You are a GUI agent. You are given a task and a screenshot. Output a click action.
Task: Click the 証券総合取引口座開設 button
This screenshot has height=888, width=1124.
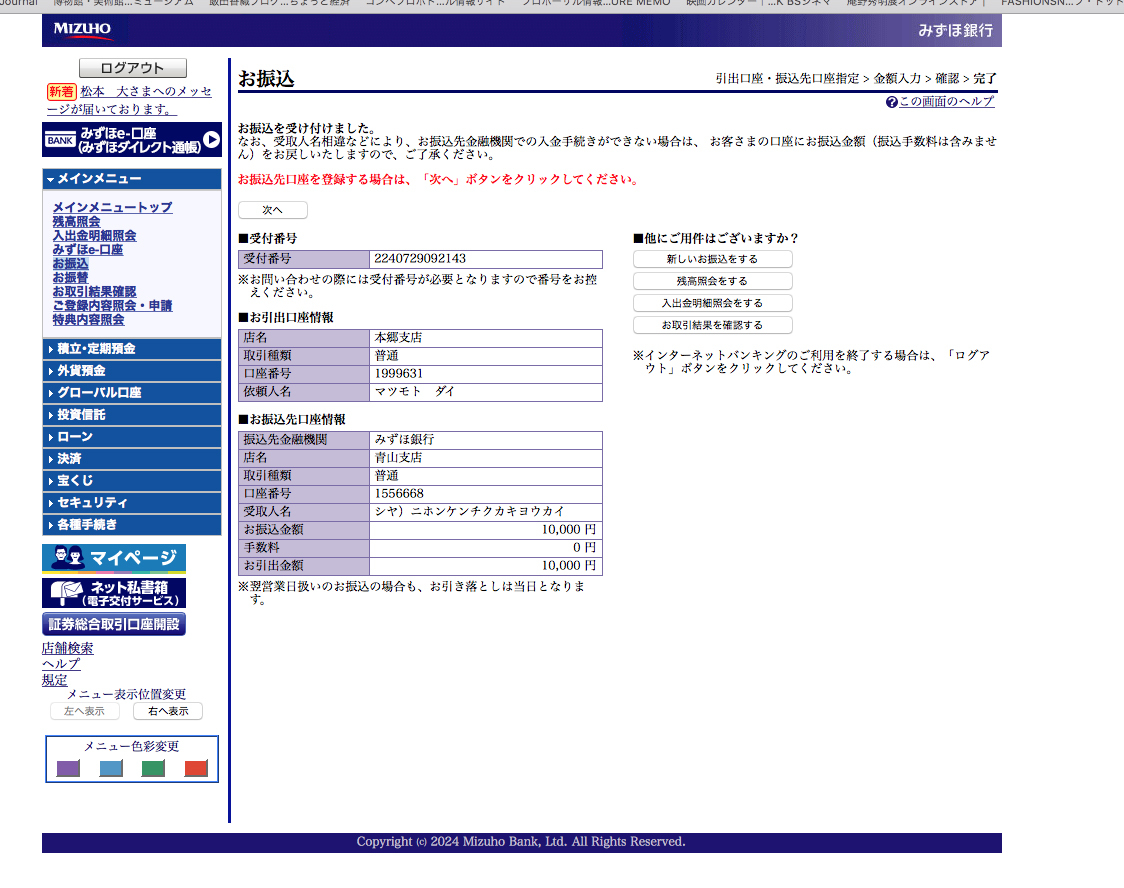pyautogui.click(x=114, y=624)
